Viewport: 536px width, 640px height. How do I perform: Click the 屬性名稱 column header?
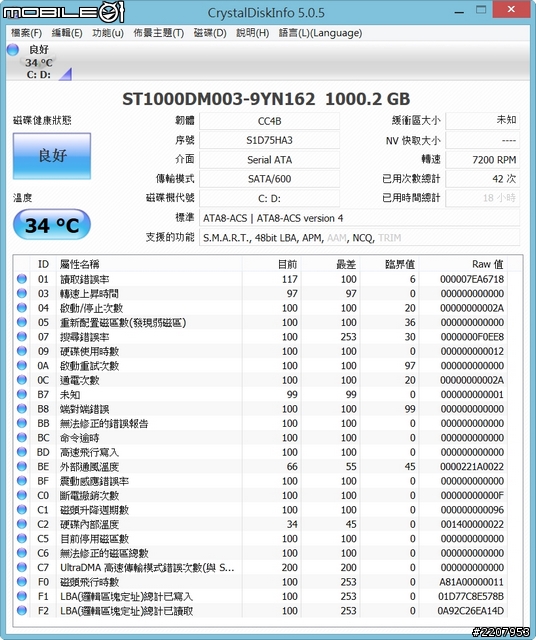[149, 264]
